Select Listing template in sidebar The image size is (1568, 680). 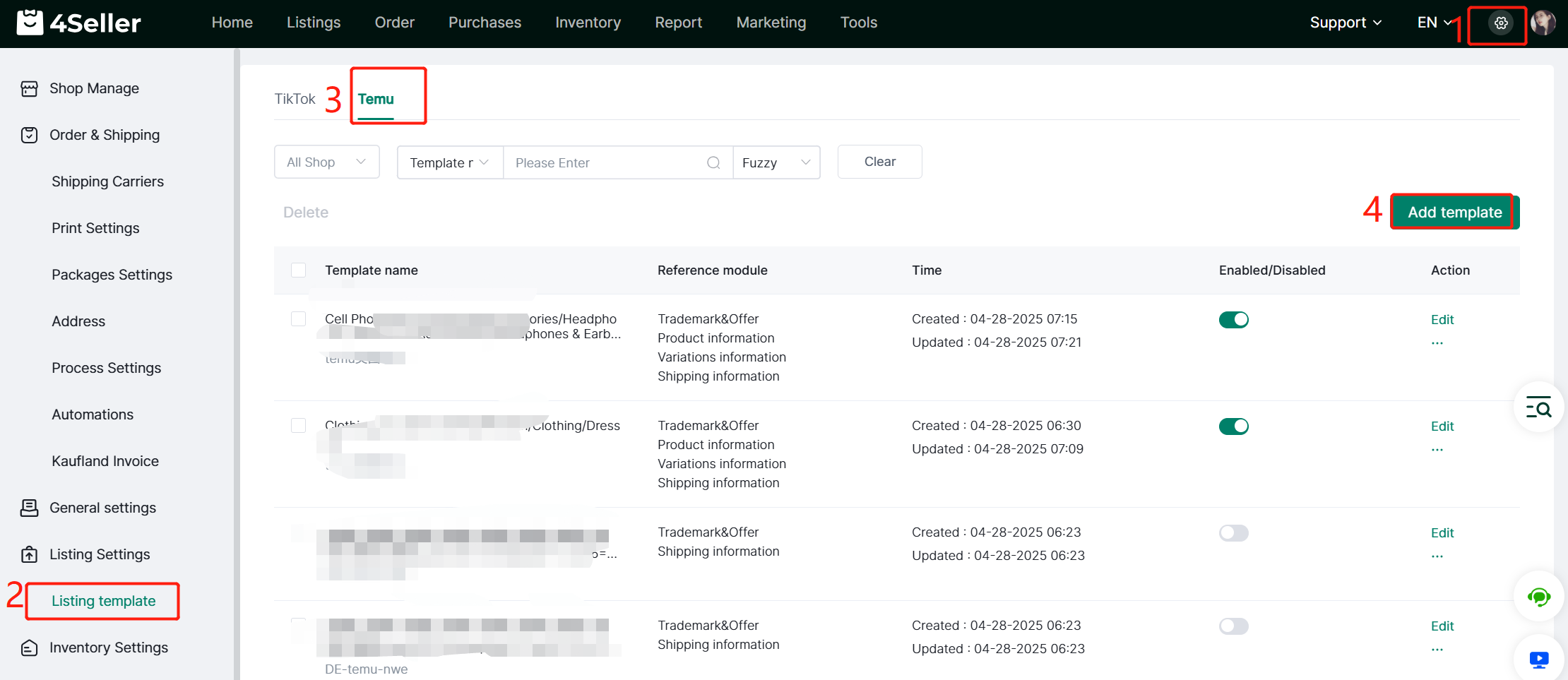pos(103,601)
